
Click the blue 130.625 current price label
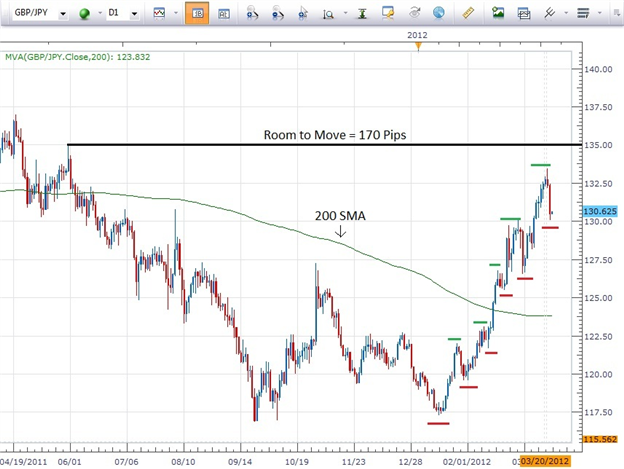(600, 211)
